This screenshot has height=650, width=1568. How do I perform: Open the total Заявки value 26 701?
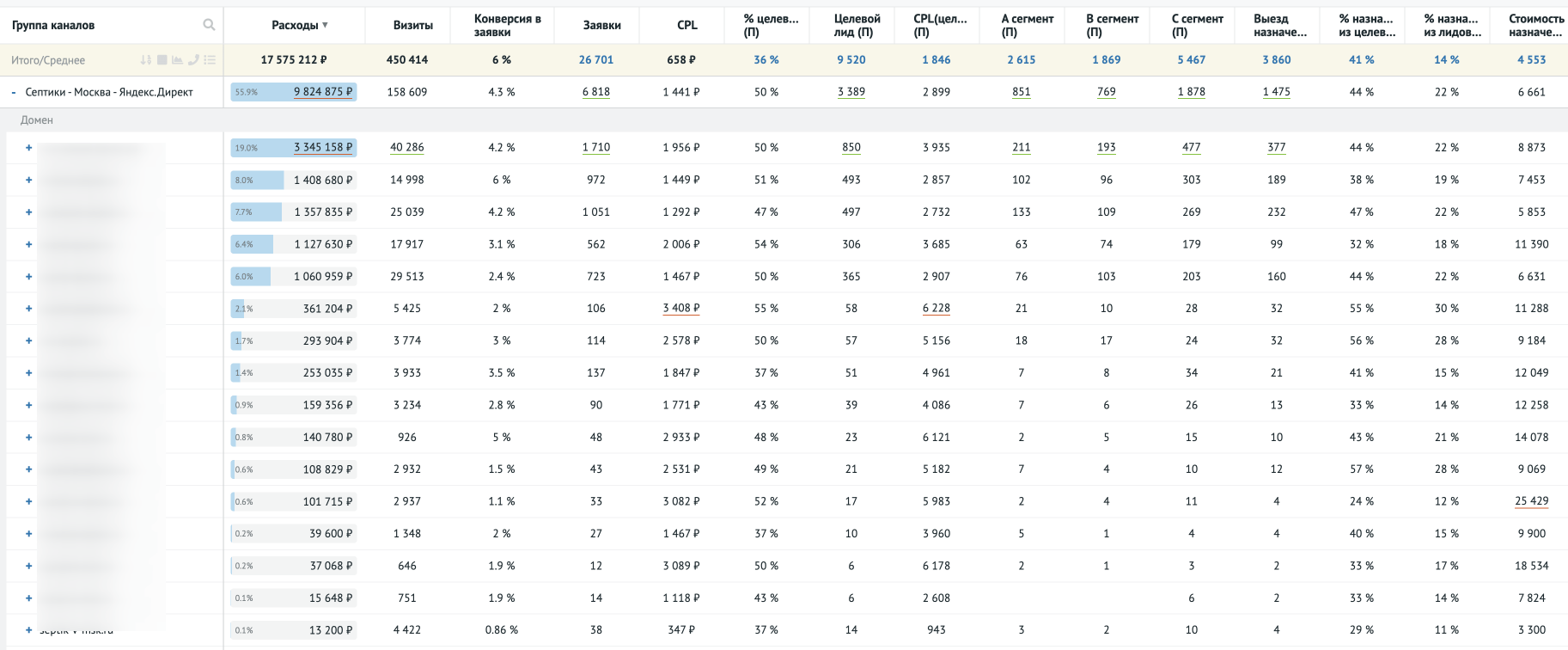(595, 60)
